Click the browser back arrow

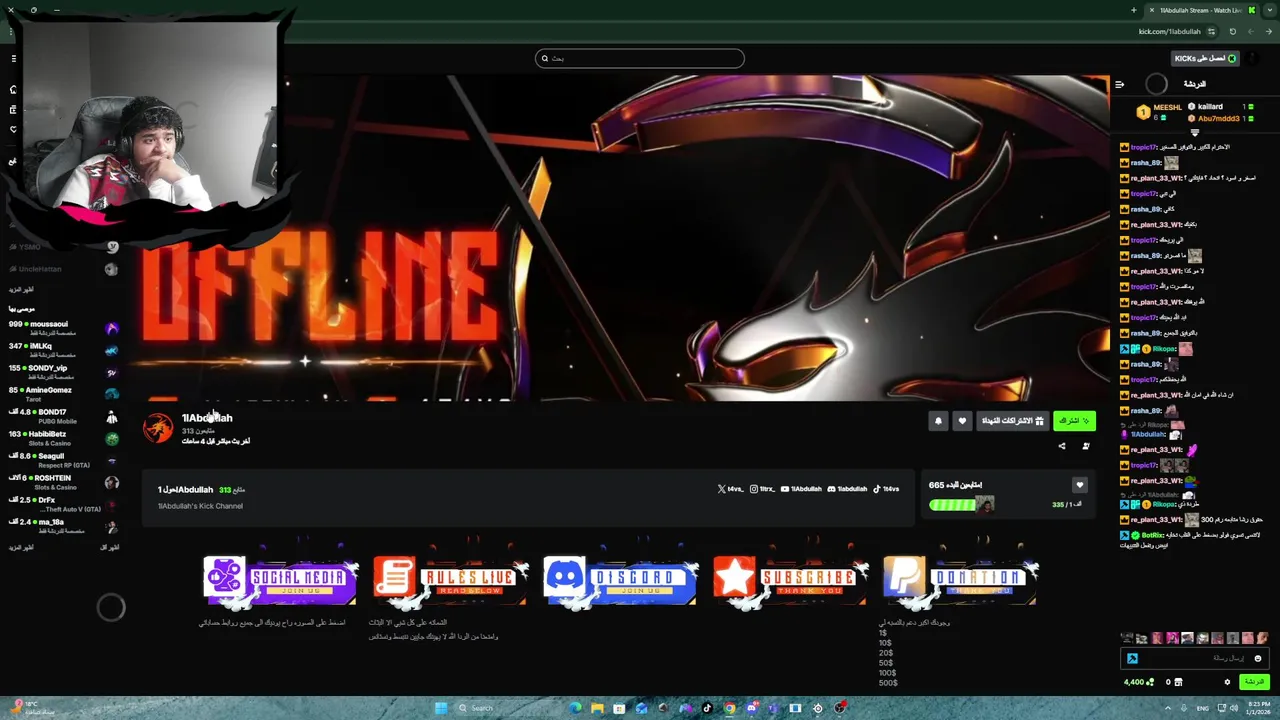click(x=1268, y=31)
